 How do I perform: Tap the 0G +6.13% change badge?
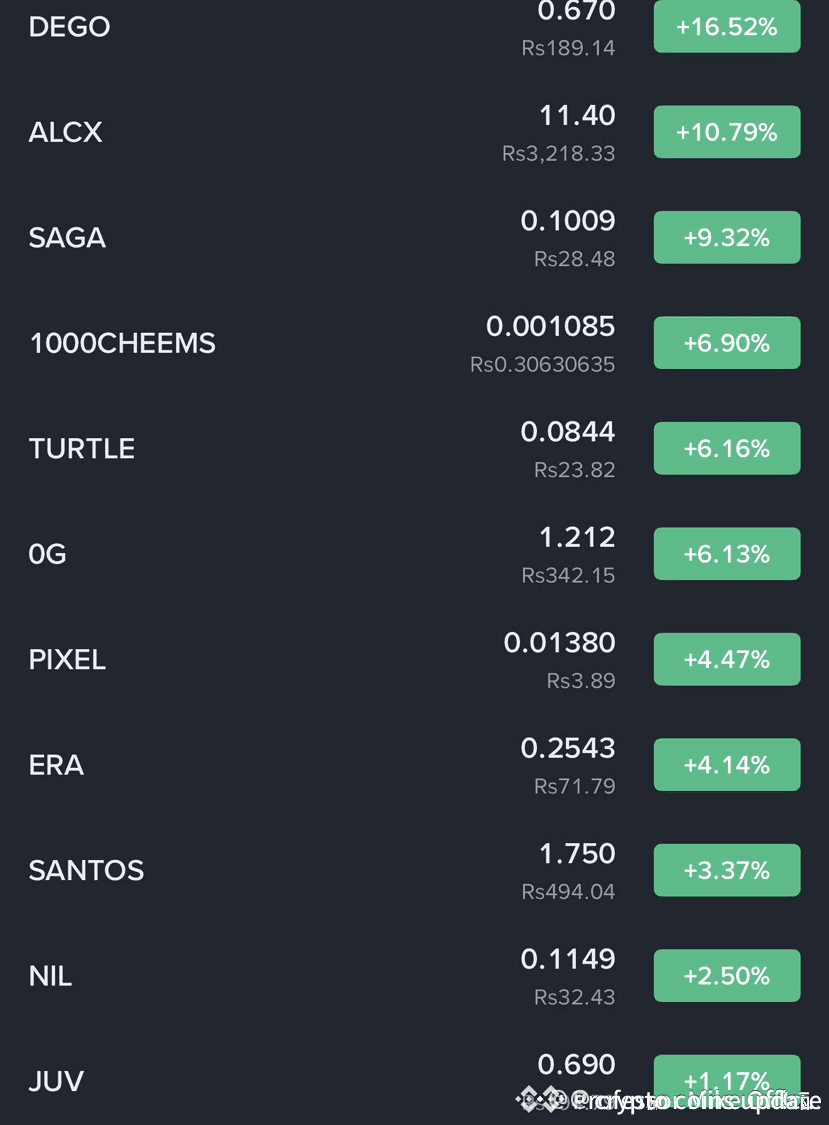(727, 554)
